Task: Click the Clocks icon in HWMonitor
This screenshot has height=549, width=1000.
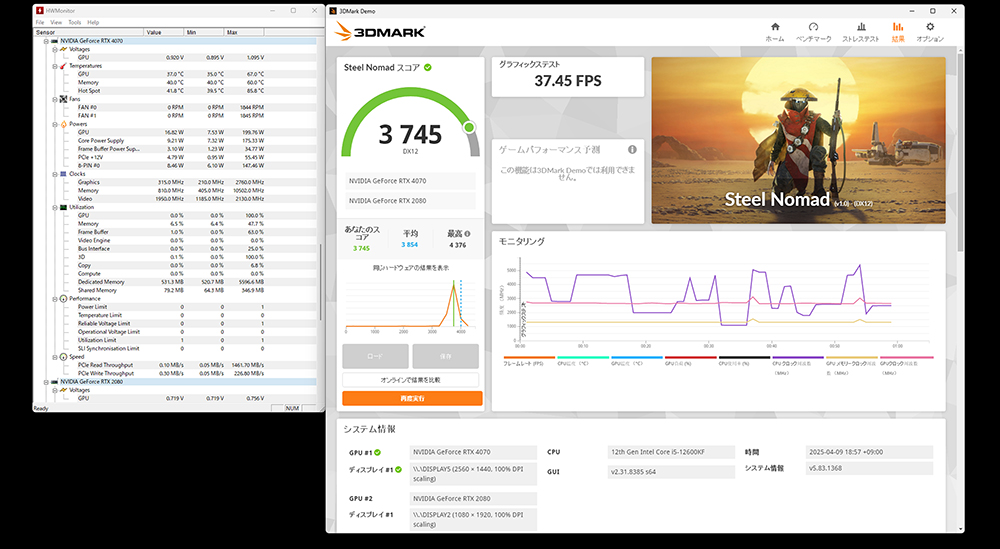Action: (x=63, y=173)
